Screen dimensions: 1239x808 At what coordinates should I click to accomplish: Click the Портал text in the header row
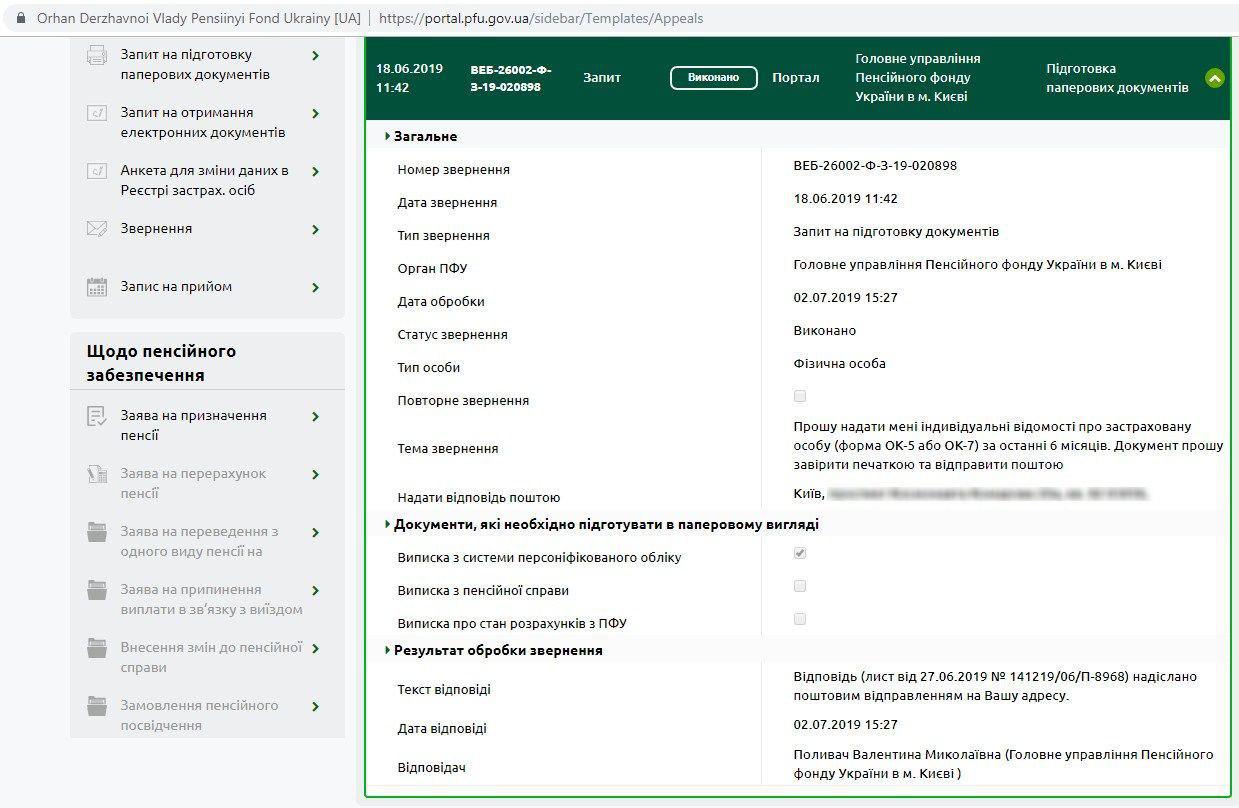tap(796, 78)
